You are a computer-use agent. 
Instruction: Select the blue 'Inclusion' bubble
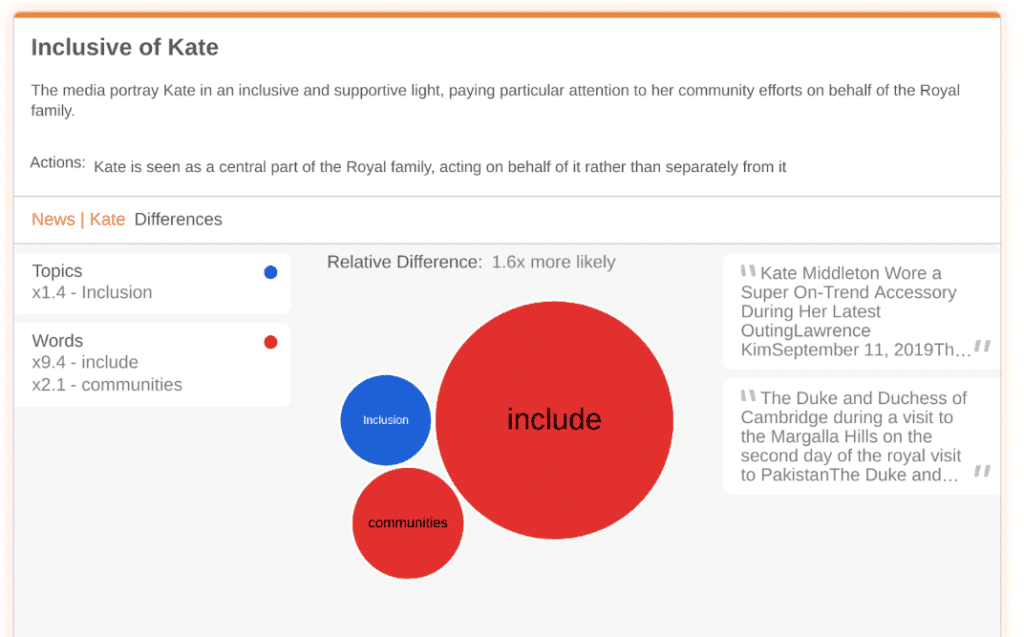(x=386, y=420)
